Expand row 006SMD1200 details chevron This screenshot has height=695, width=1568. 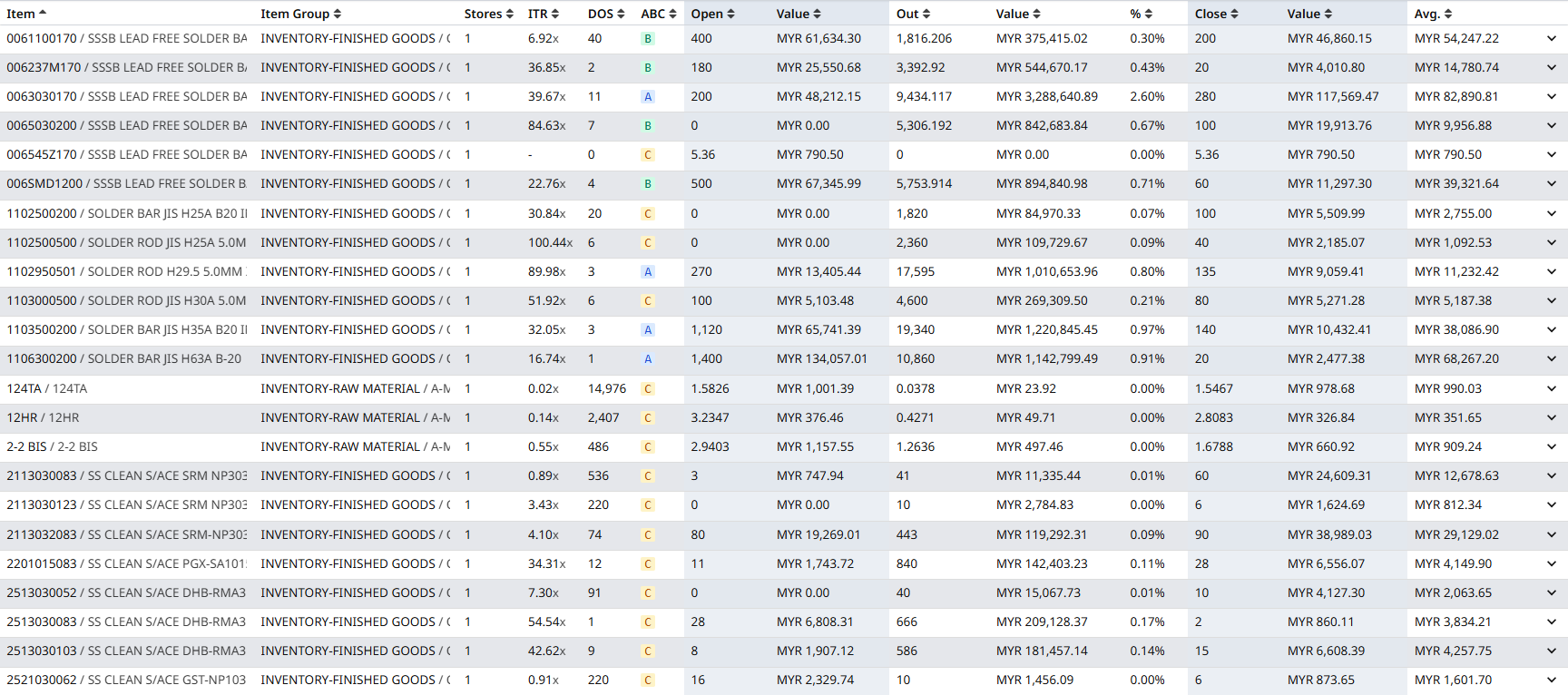click(x=1552, y=183)
